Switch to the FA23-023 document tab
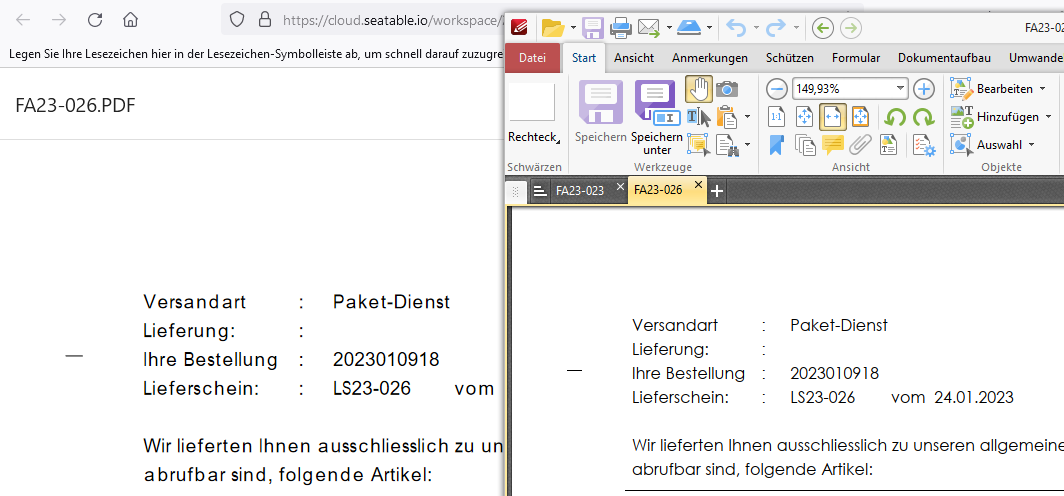The image size is (1064, 496). [x=580, y=190]
